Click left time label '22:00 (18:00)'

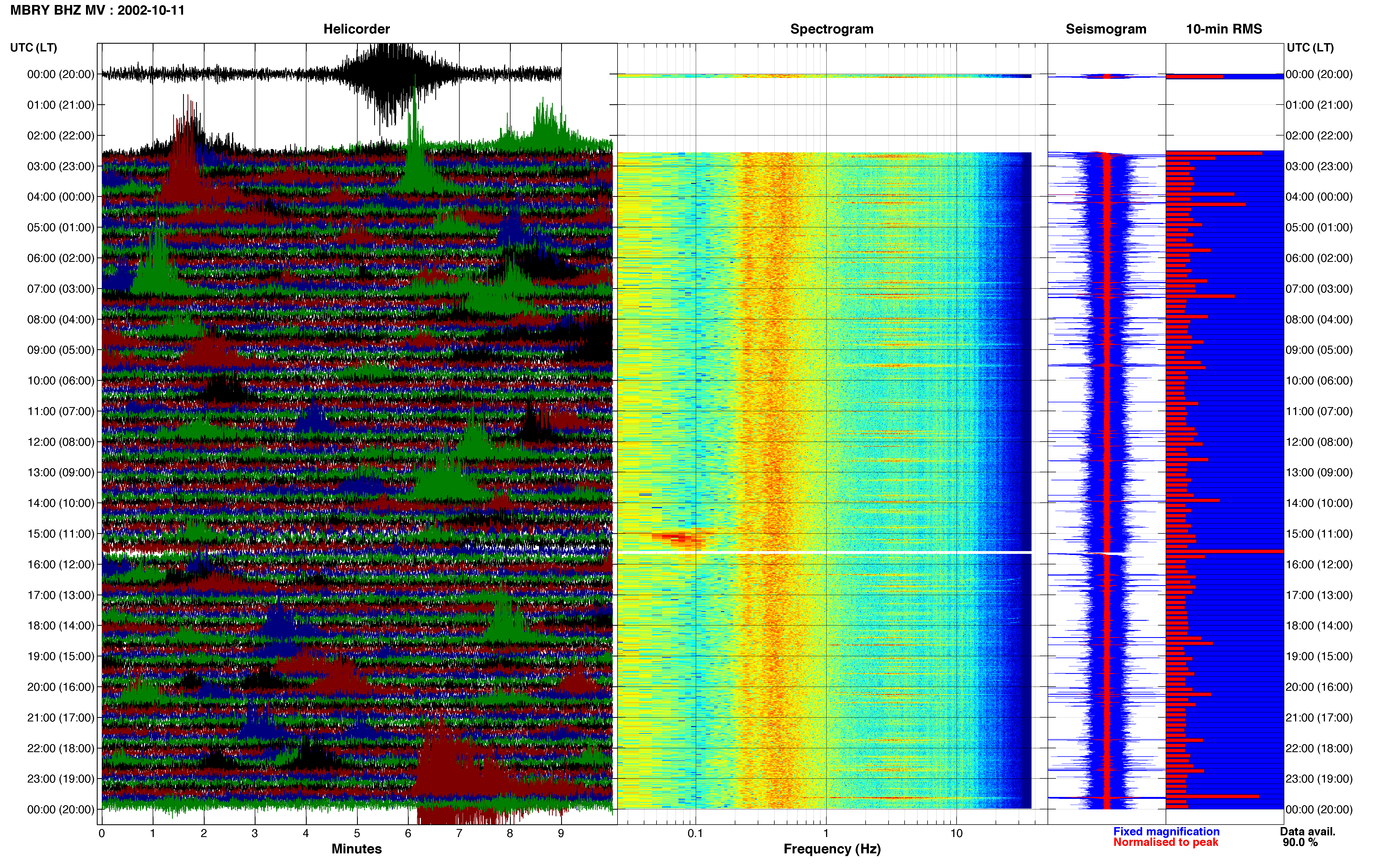click(x=61, y=748)
